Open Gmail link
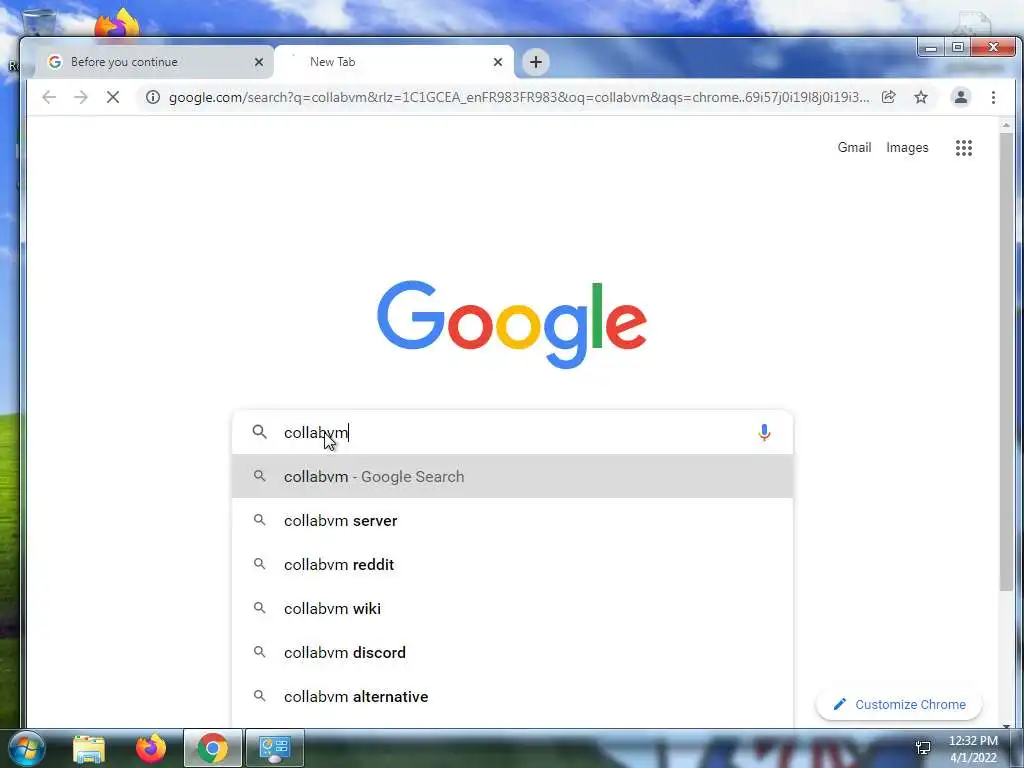The width and height of the screenshot is (1024, 768). [854, 148]
